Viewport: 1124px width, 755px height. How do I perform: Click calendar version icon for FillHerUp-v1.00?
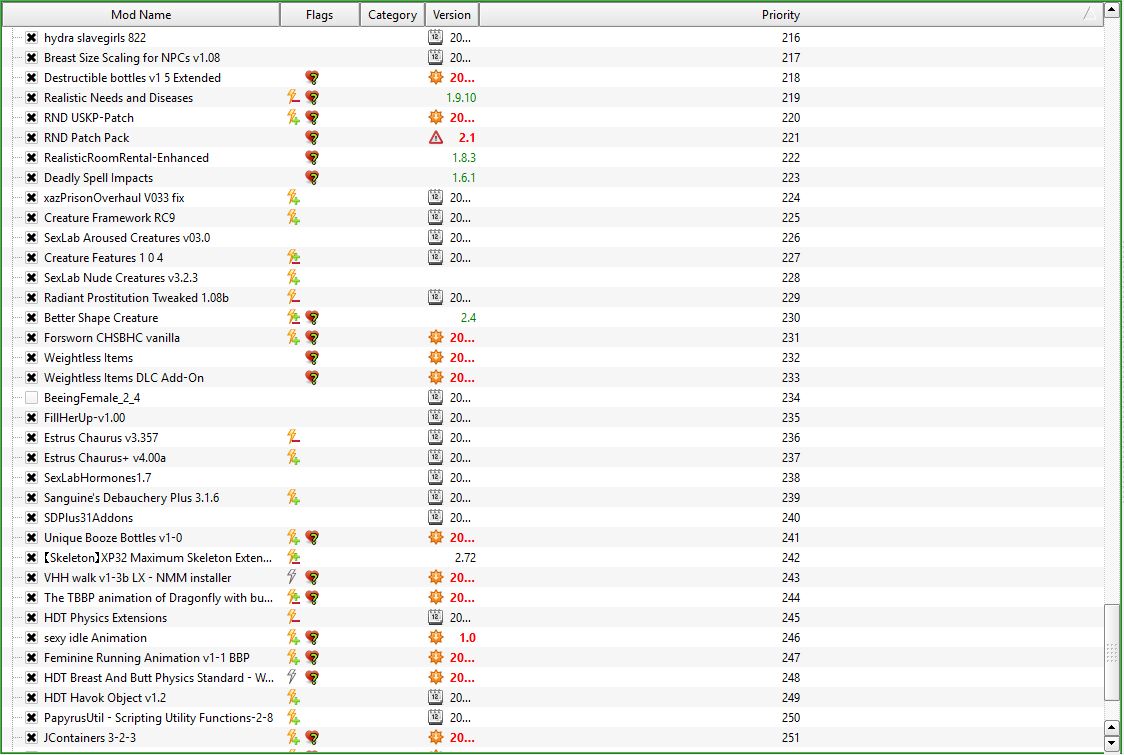point(435,418)
